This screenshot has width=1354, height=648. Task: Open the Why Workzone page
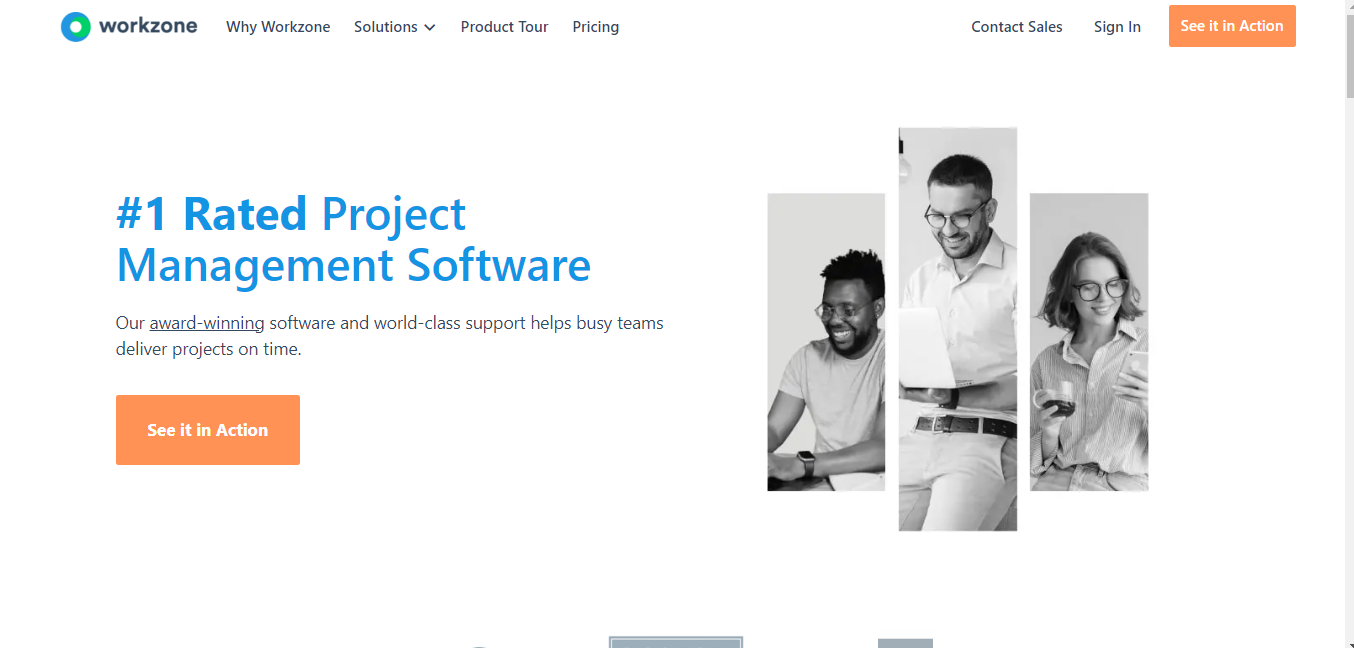pos(278,27)
